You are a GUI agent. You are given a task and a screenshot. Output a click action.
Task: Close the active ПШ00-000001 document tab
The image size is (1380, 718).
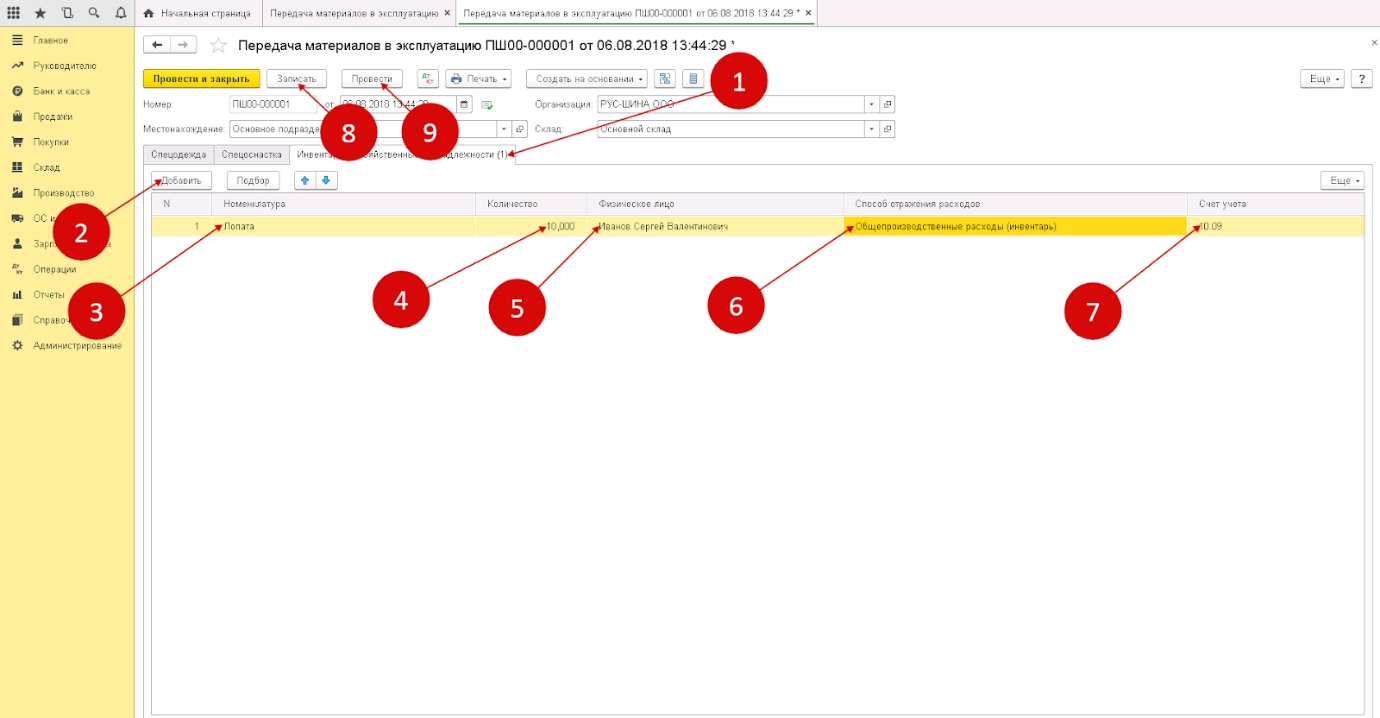tap(808, 13)
